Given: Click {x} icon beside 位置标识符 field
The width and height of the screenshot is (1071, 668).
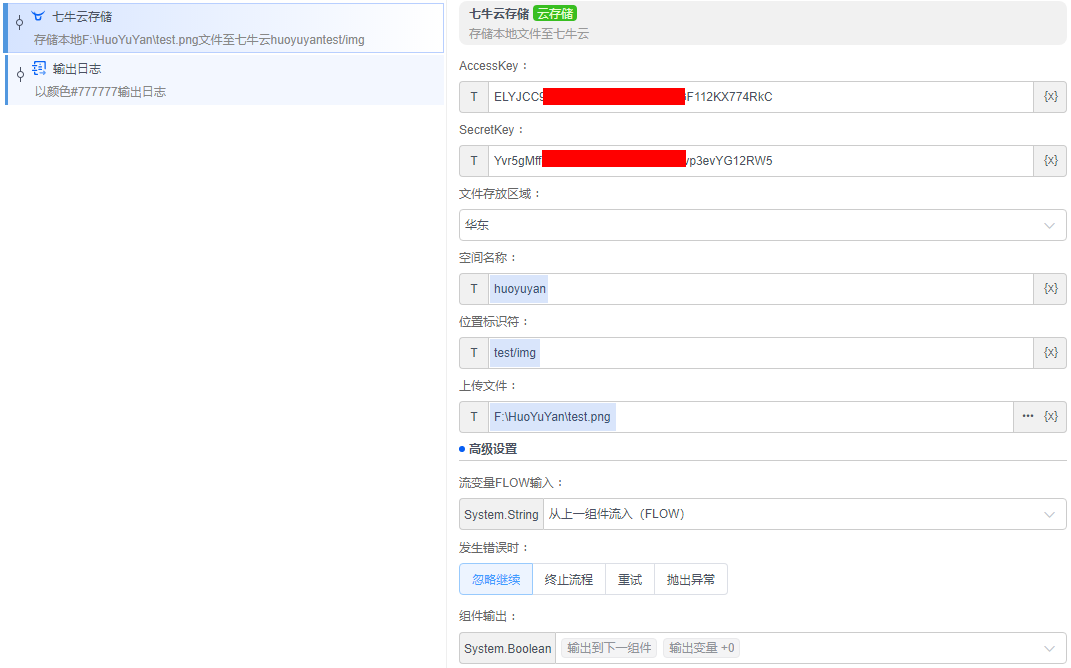Looking at the screenshot, I should pyautogui.click(x=1050, y=353).
